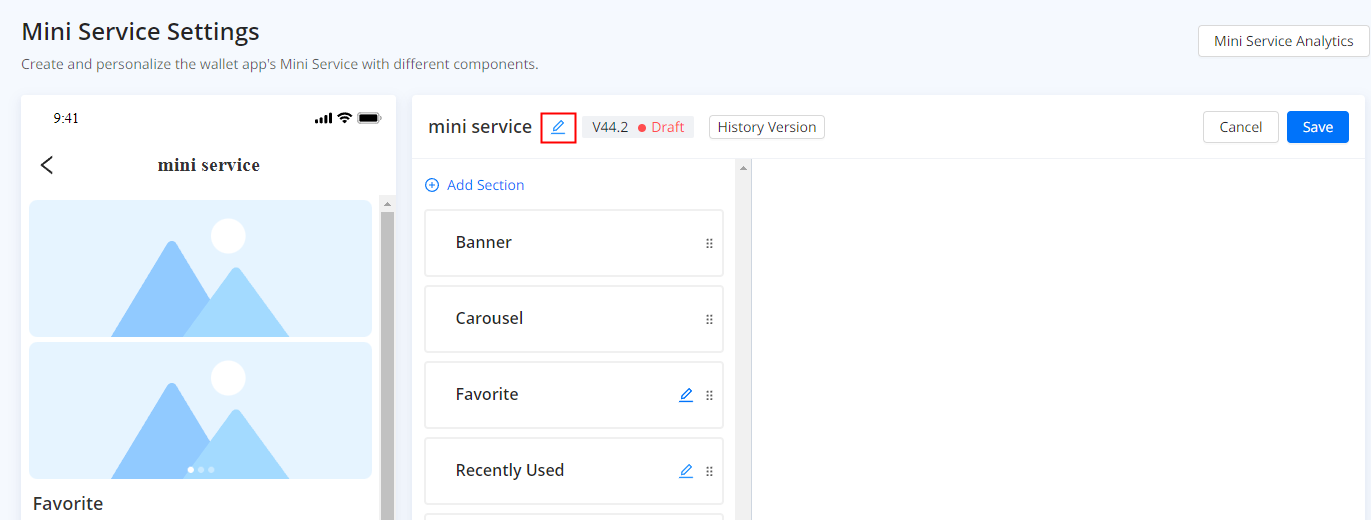This screenshot has width=1371, height=520.
Task: Click the top banner image in preview
Action: [200, 268]
